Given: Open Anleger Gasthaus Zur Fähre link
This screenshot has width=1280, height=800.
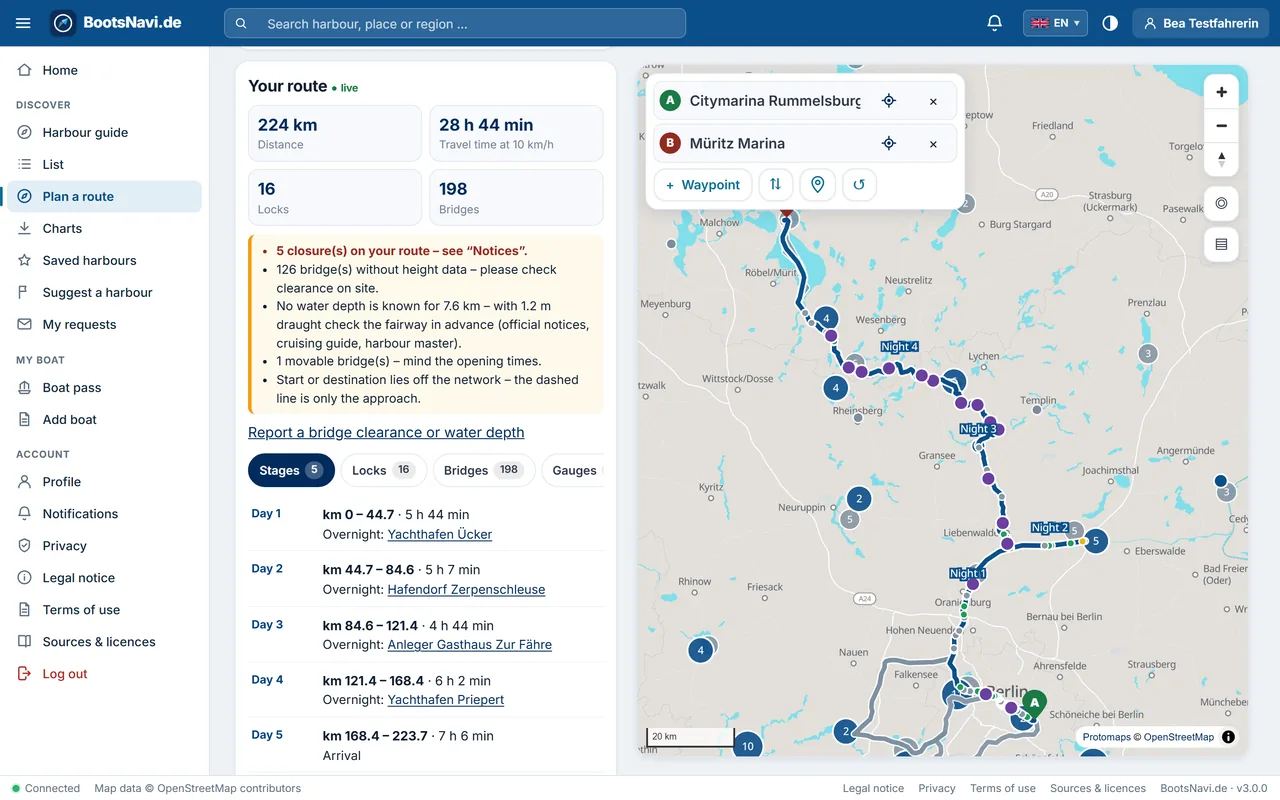Looking at the screenshot, I should (x=470, y=645).
